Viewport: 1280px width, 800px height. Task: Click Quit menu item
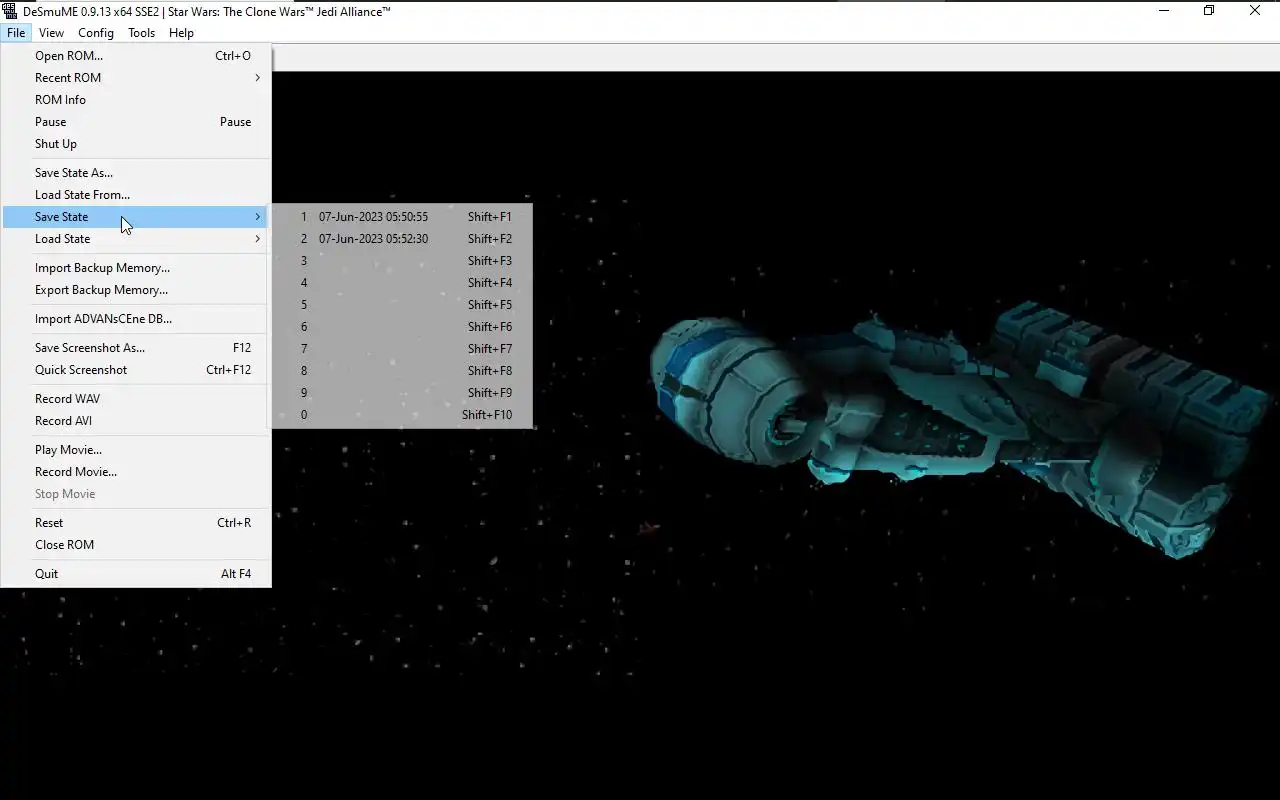[136, 574]
